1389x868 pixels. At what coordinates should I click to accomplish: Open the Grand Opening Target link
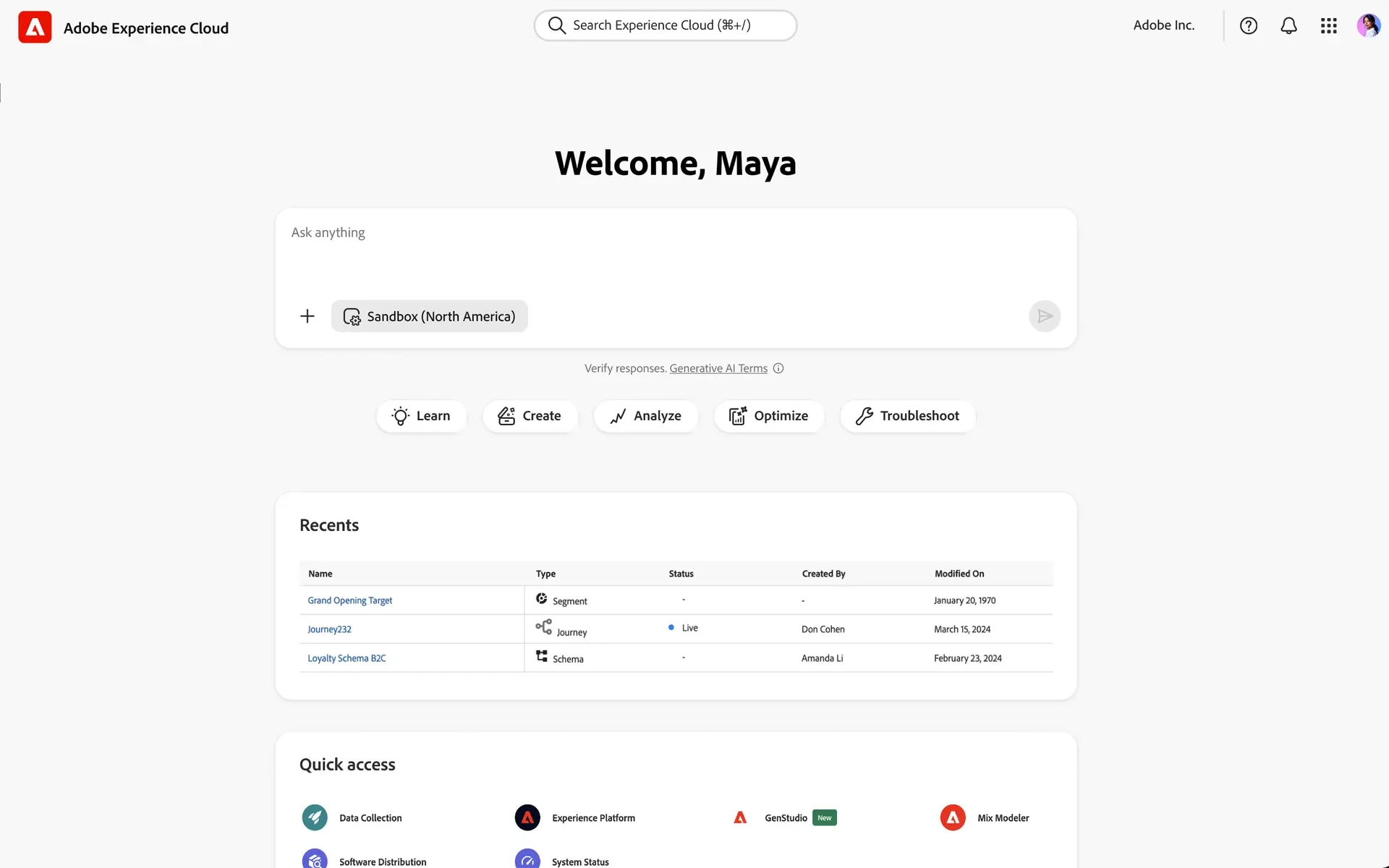coord(349,600)
